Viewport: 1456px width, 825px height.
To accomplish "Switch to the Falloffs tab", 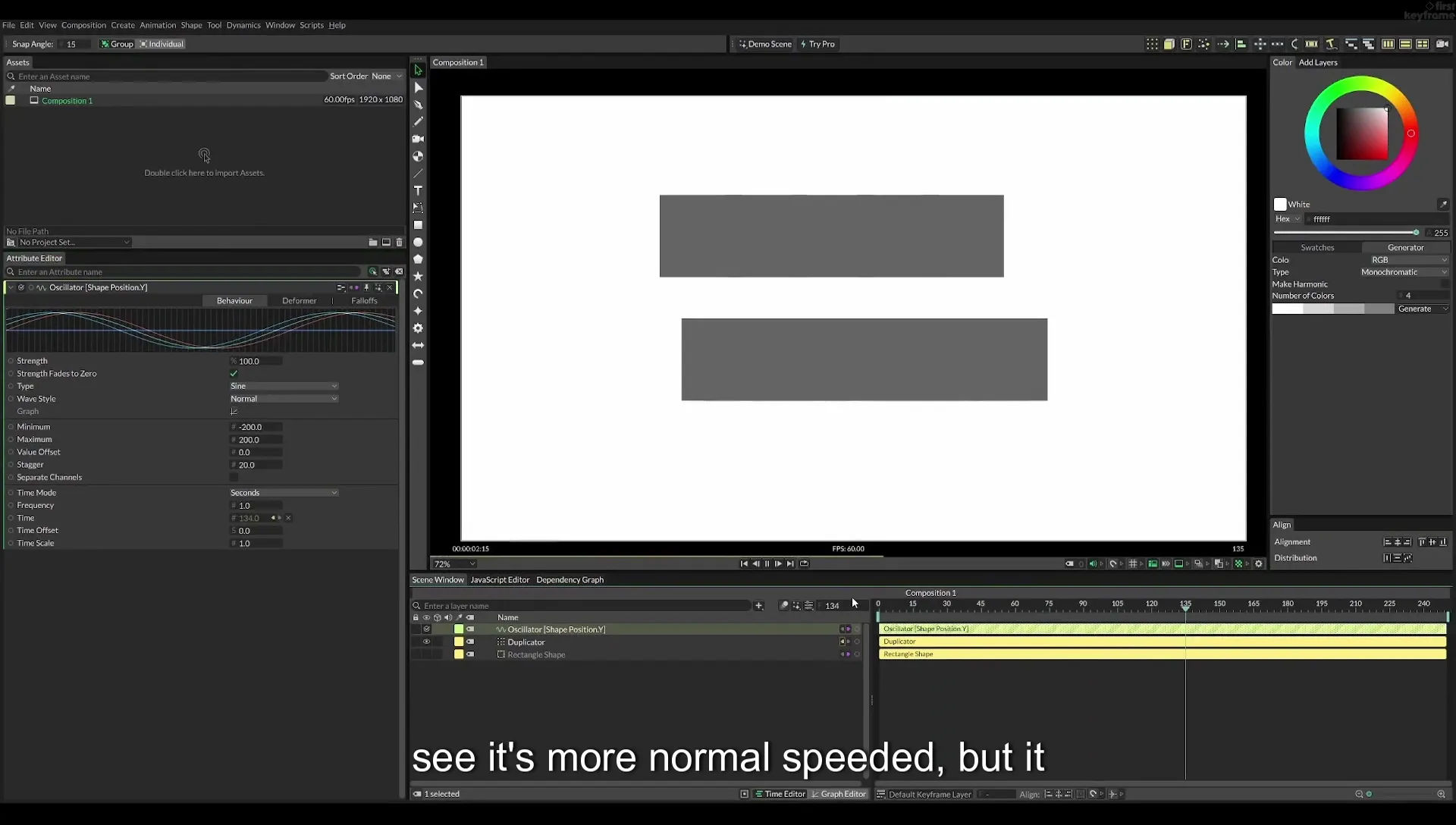I will [364, 301].
